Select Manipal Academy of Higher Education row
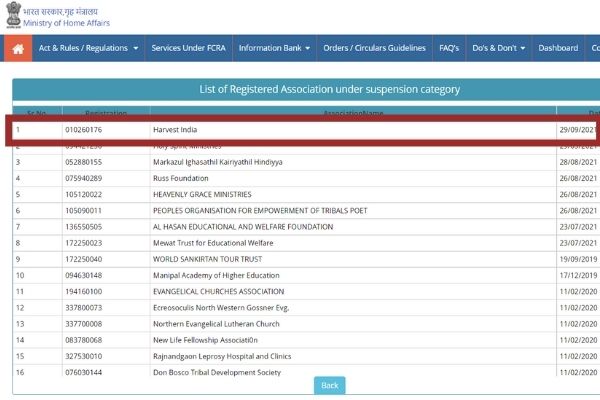Screen dimensions: 600x400 point(214,275)
